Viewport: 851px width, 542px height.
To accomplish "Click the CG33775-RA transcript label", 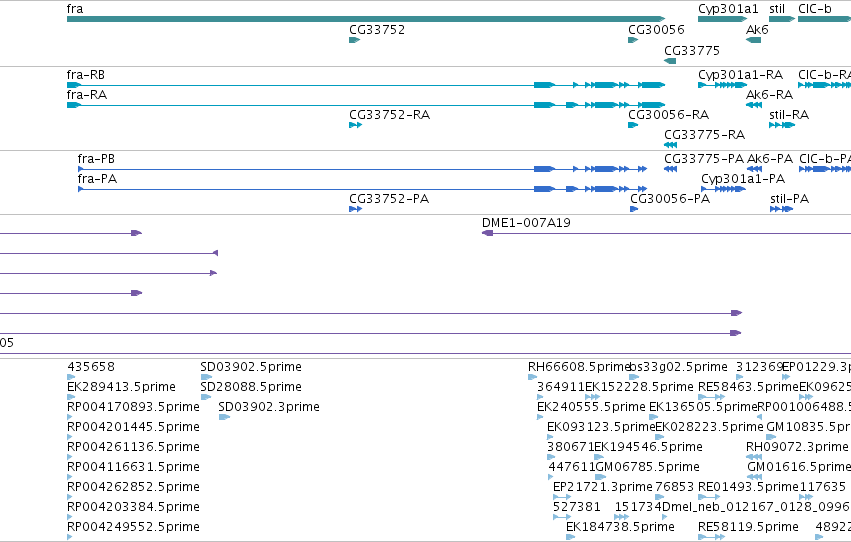I will 704,135.
